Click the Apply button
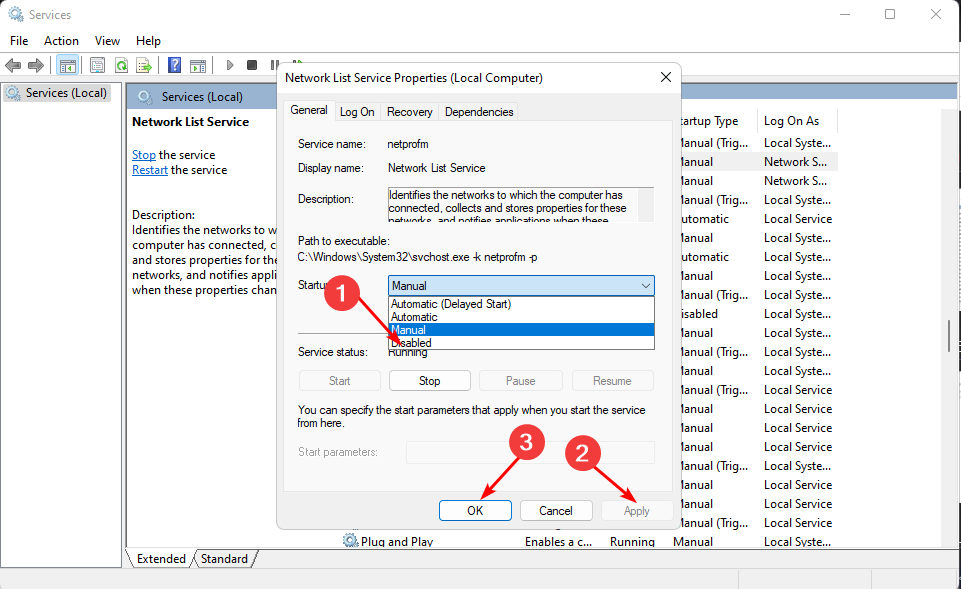 (637, 511)
